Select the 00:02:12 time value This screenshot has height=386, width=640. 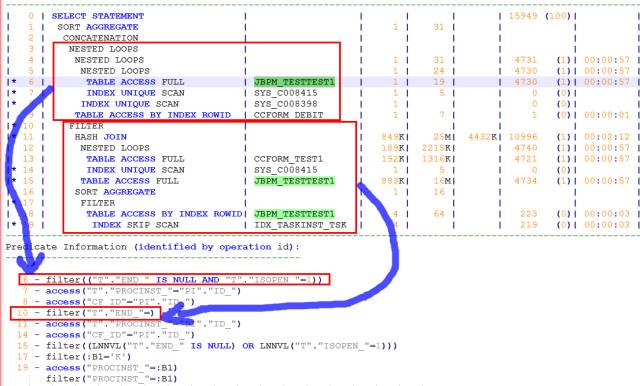tap(607, 137)
